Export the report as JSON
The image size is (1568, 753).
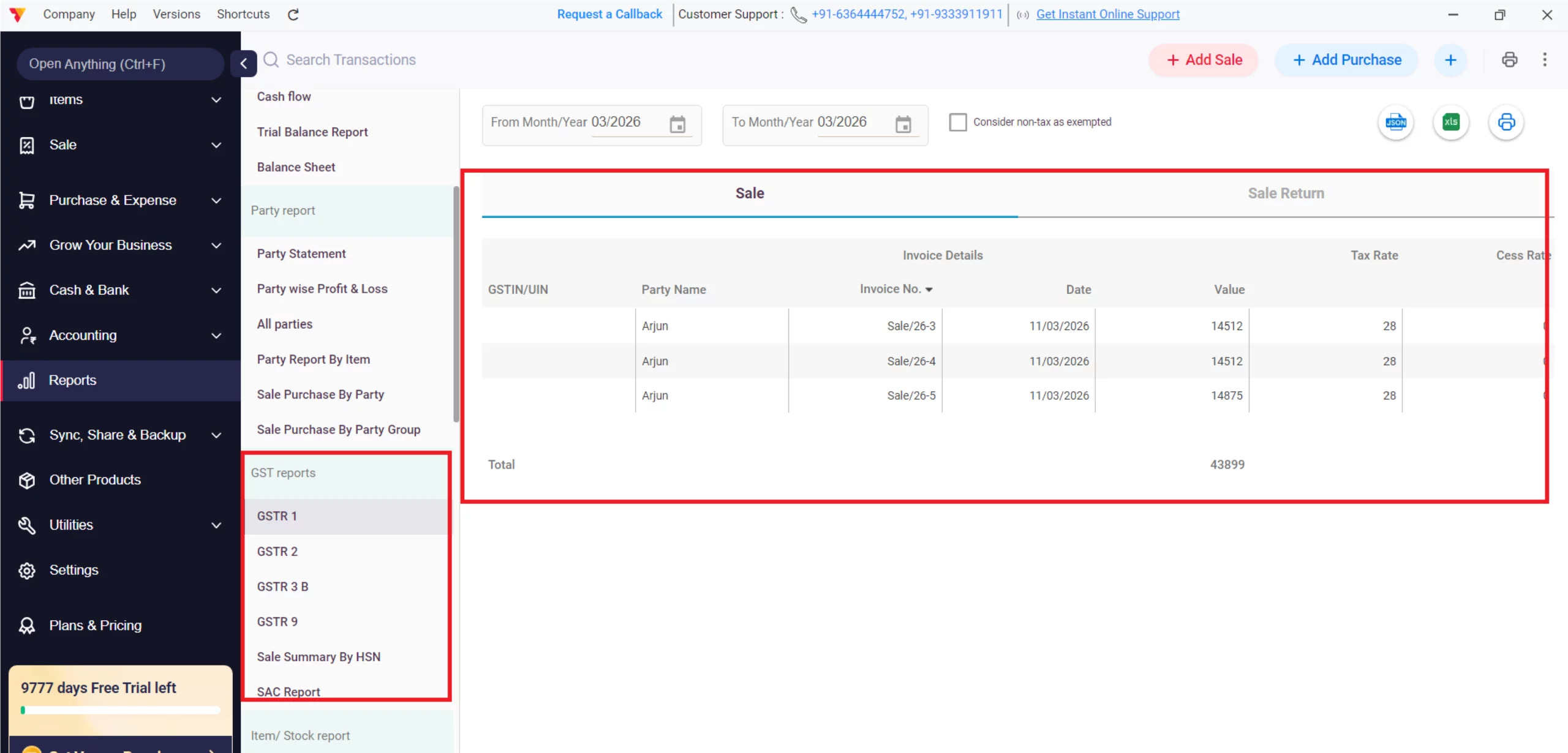pos(1395,122)
